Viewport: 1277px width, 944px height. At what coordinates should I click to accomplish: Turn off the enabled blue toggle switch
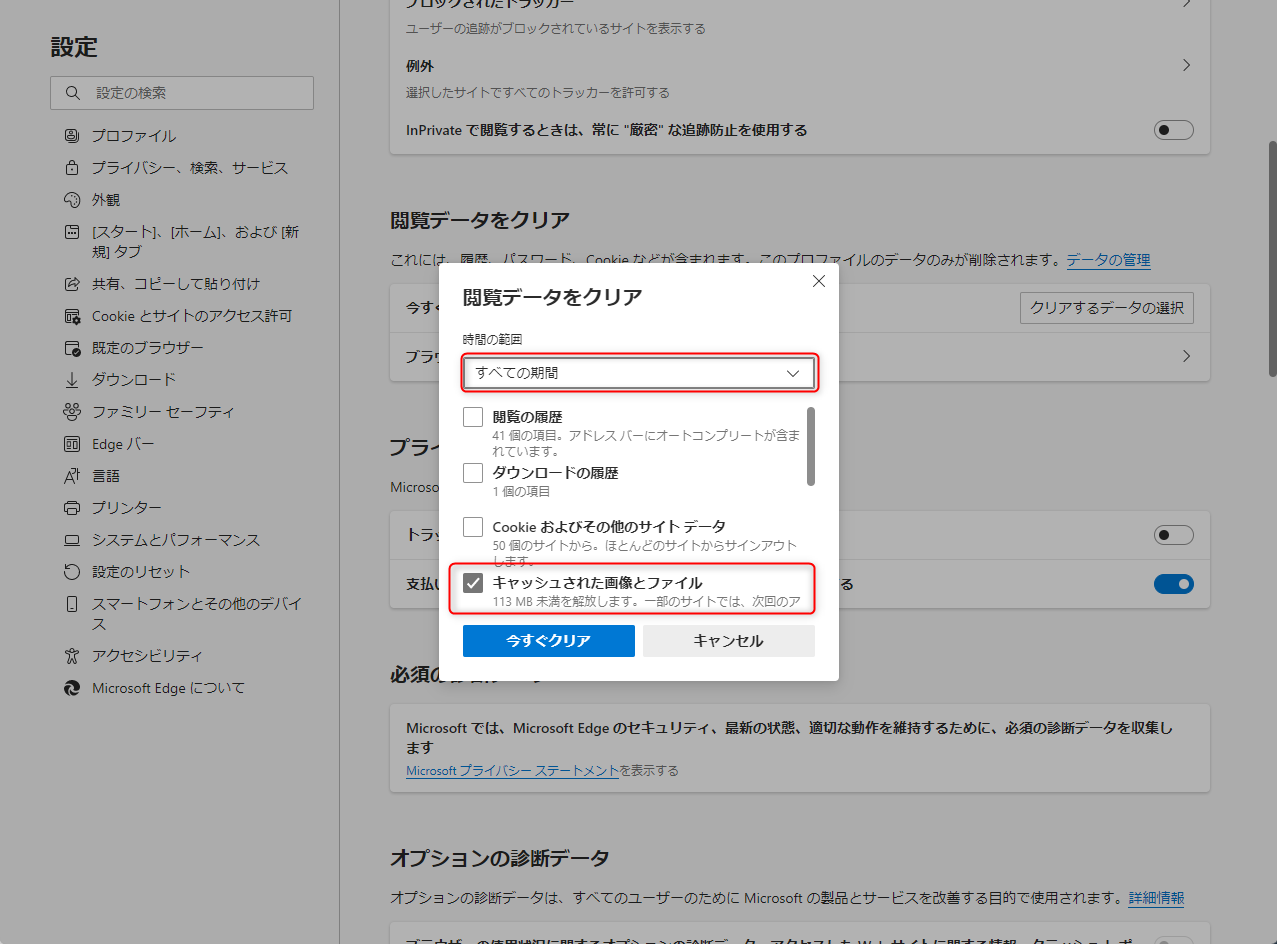(x=1174, y=584)
